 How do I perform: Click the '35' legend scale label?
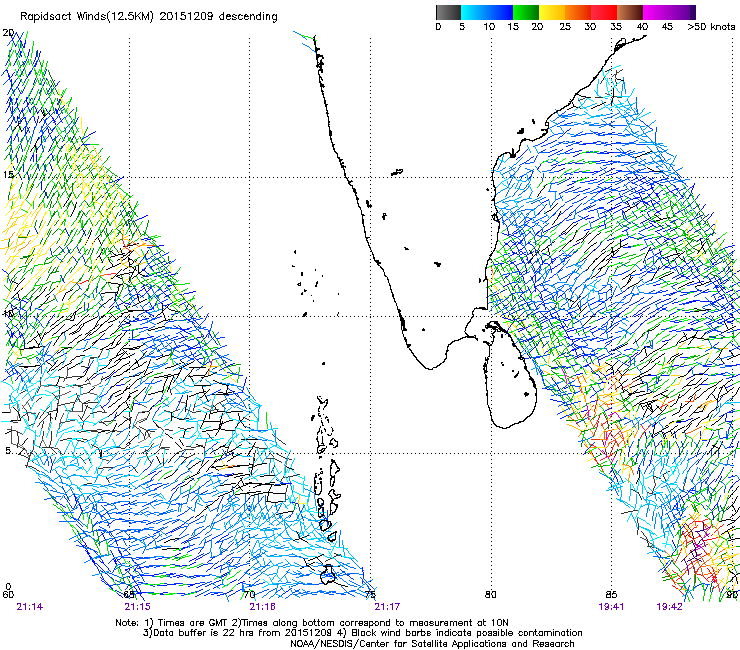616,27
